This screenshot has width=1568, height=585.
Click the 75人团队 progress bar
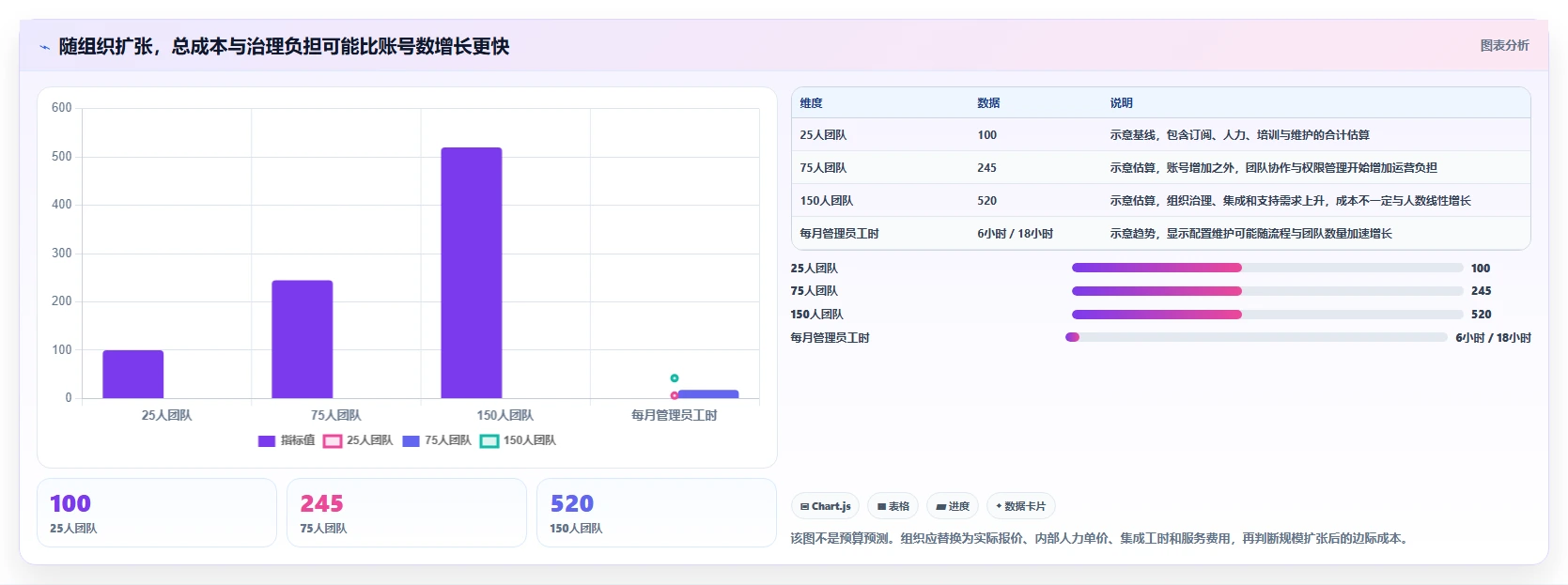1267,291
